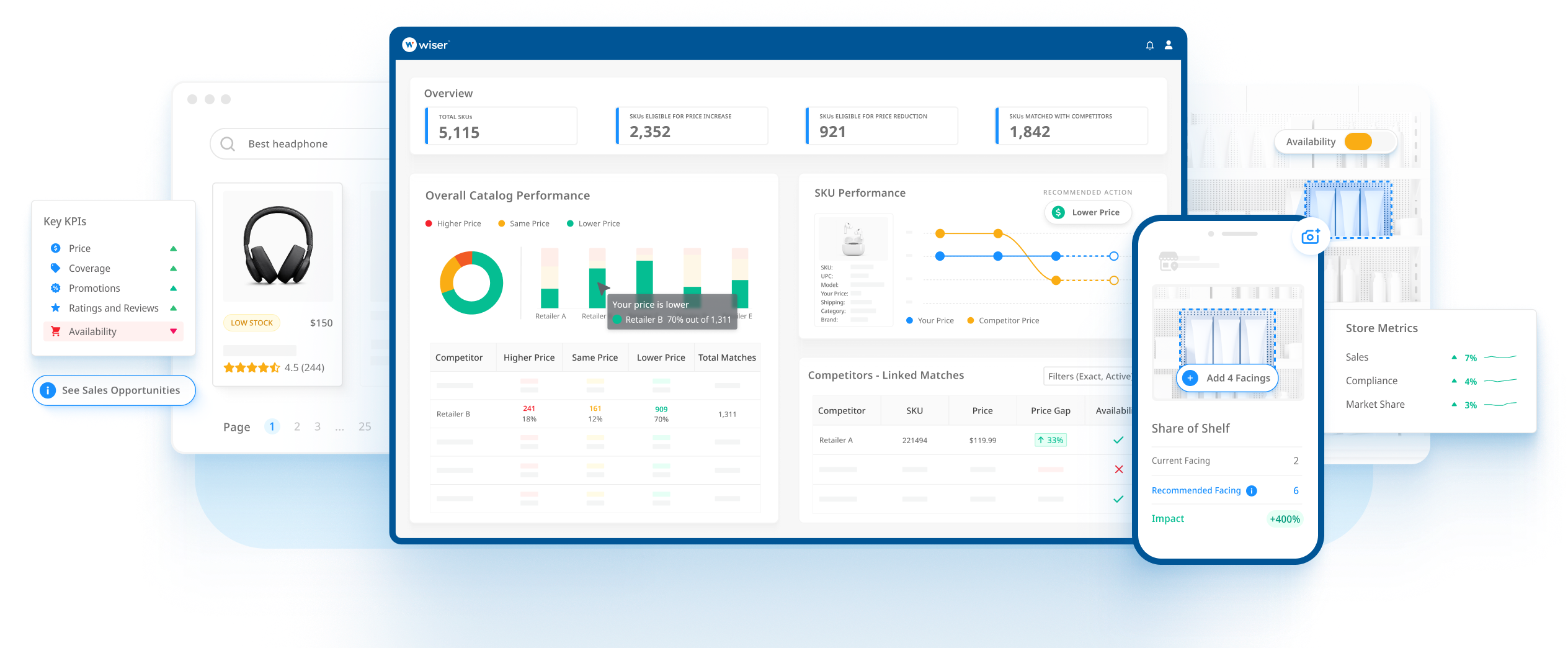Viewport: 1568px width, 648px height.
Task: Go to page 2
Action: click(297, 426)
